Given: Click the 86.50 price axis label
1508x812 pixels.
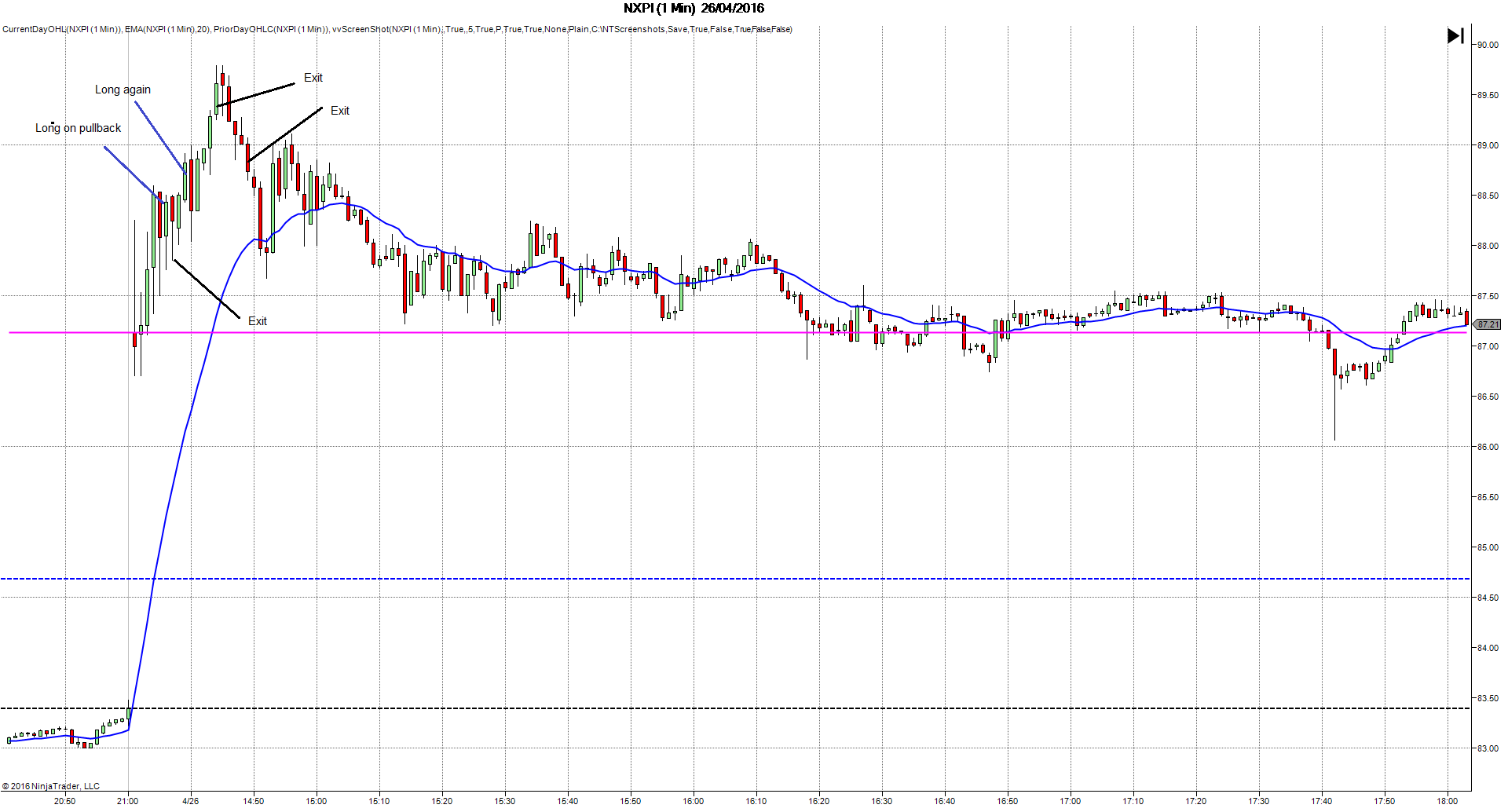Looking at the screenshot, I should tap(1488, 397).
